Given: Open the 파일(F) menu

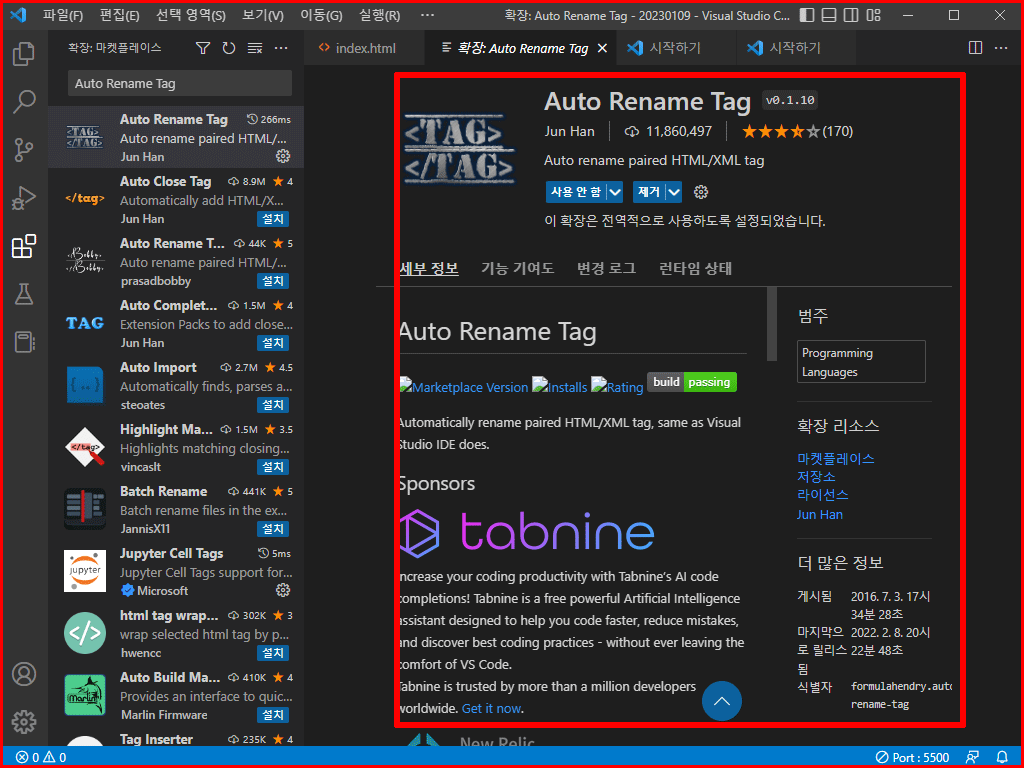Looking at the screenshot, I should 63,15.
